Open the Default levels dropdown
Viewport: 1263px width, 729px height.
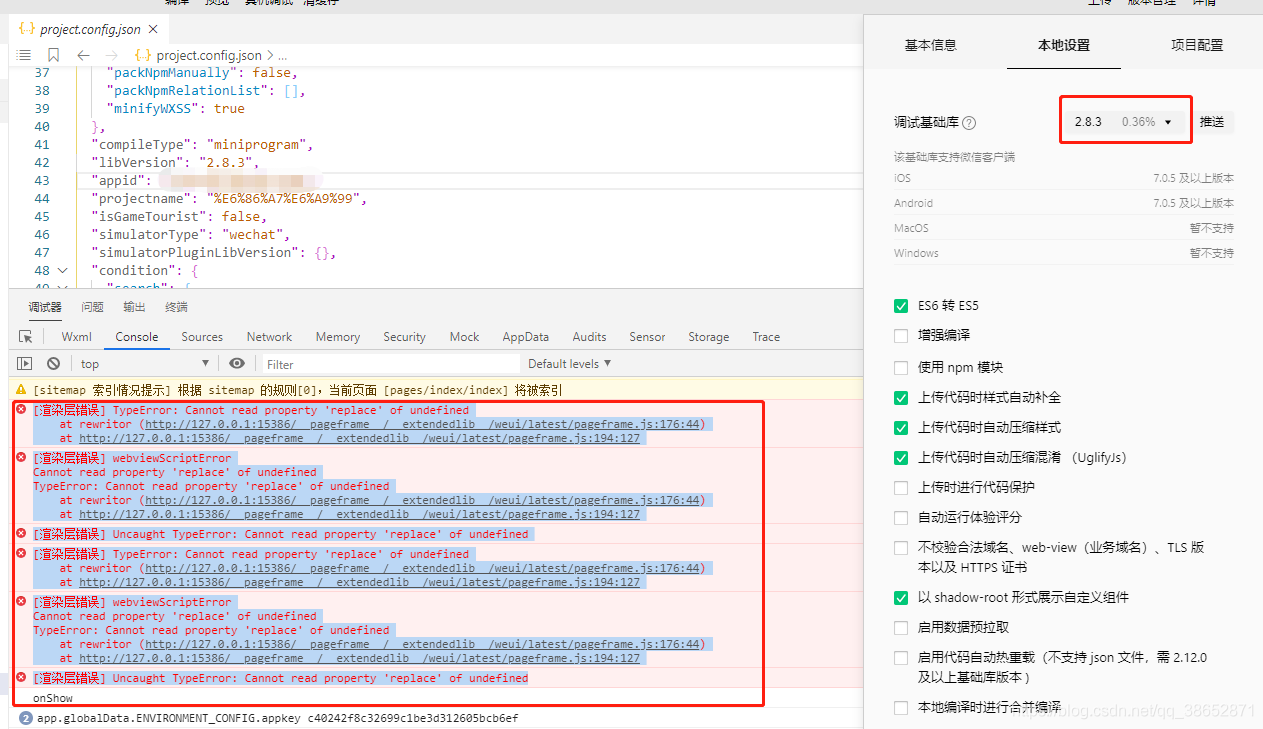pyautogui.click(x=569, y=363)
